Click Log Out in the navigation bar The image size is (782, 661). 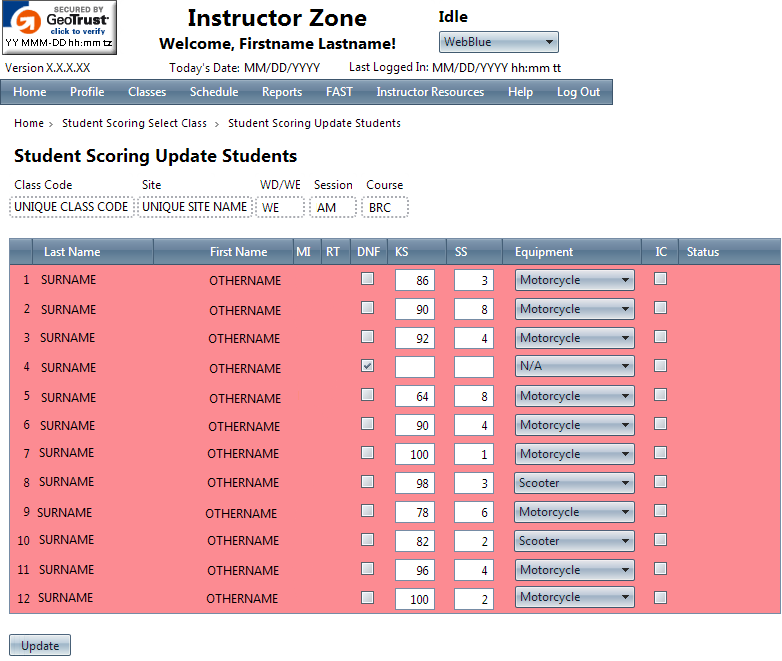(579, 92)
